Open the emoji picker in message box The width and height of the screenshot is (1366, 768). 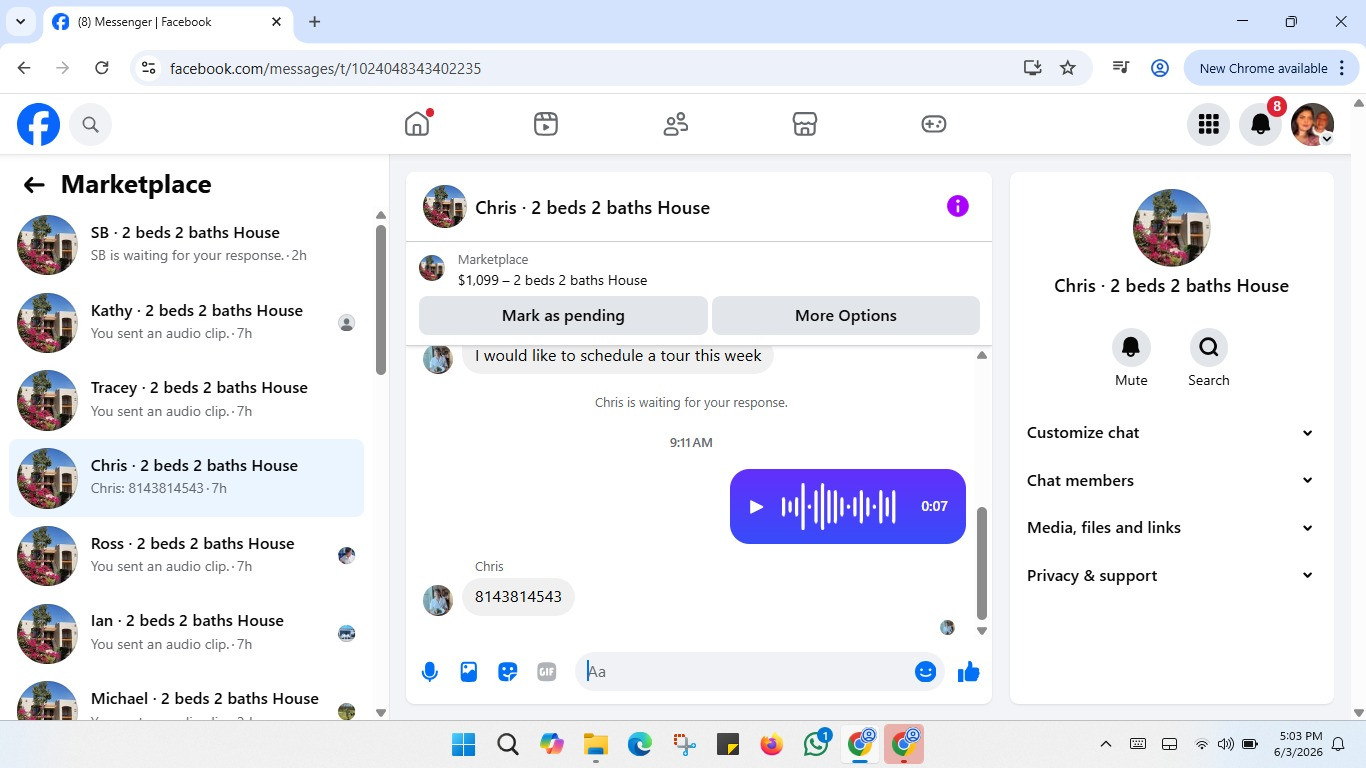(925, 672)
